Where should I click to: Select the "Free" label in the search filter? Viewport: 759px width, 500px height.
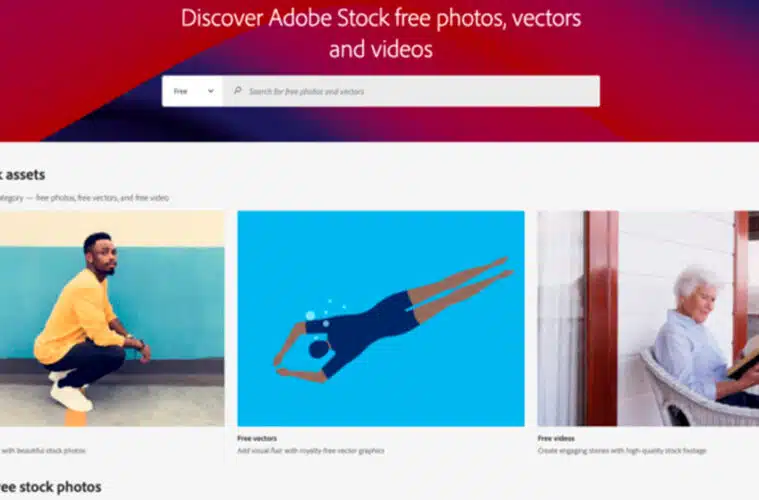(x=181, y=91)
